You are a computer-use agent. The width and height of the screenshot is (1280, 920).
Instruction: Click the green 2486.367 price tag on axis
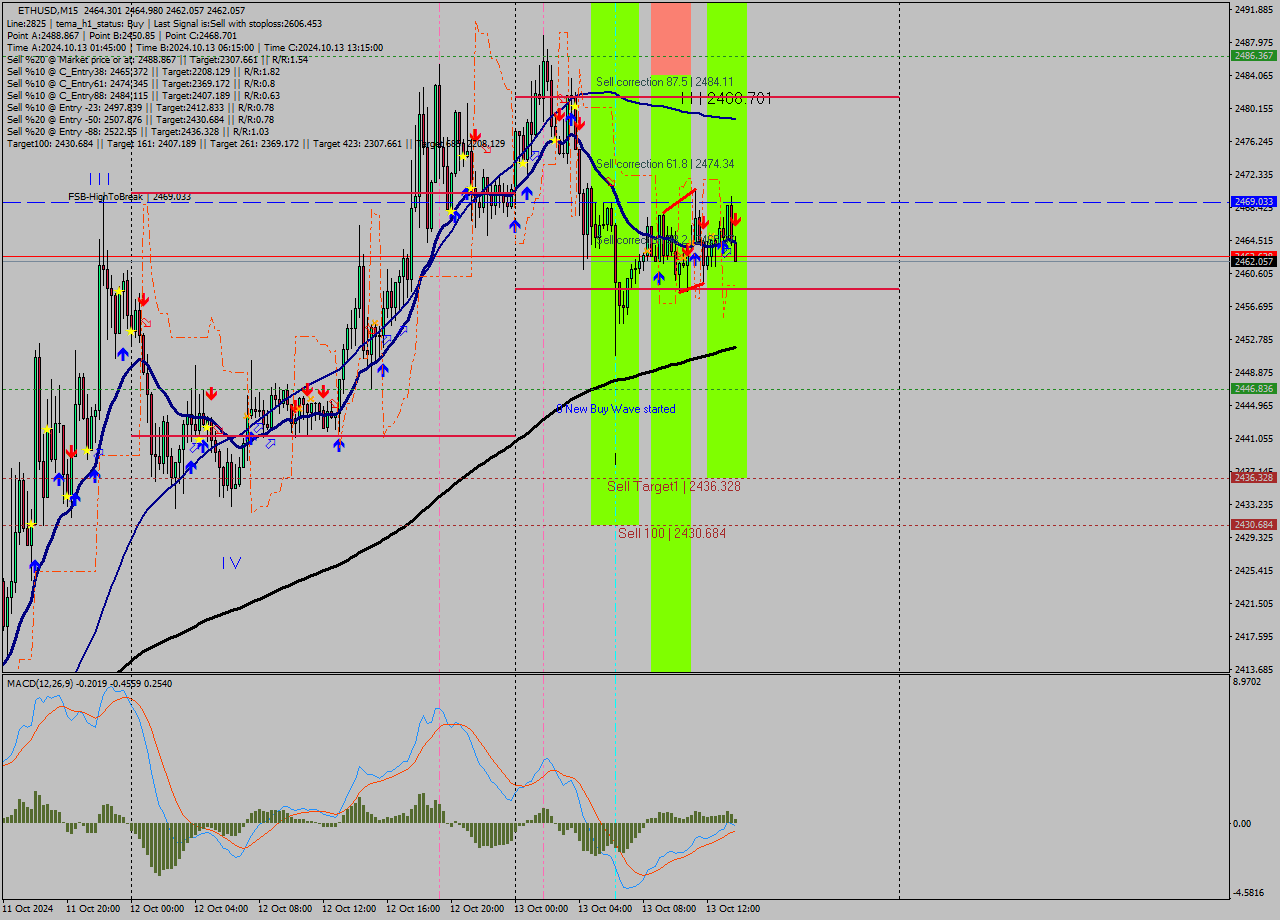coord(1254,56)
